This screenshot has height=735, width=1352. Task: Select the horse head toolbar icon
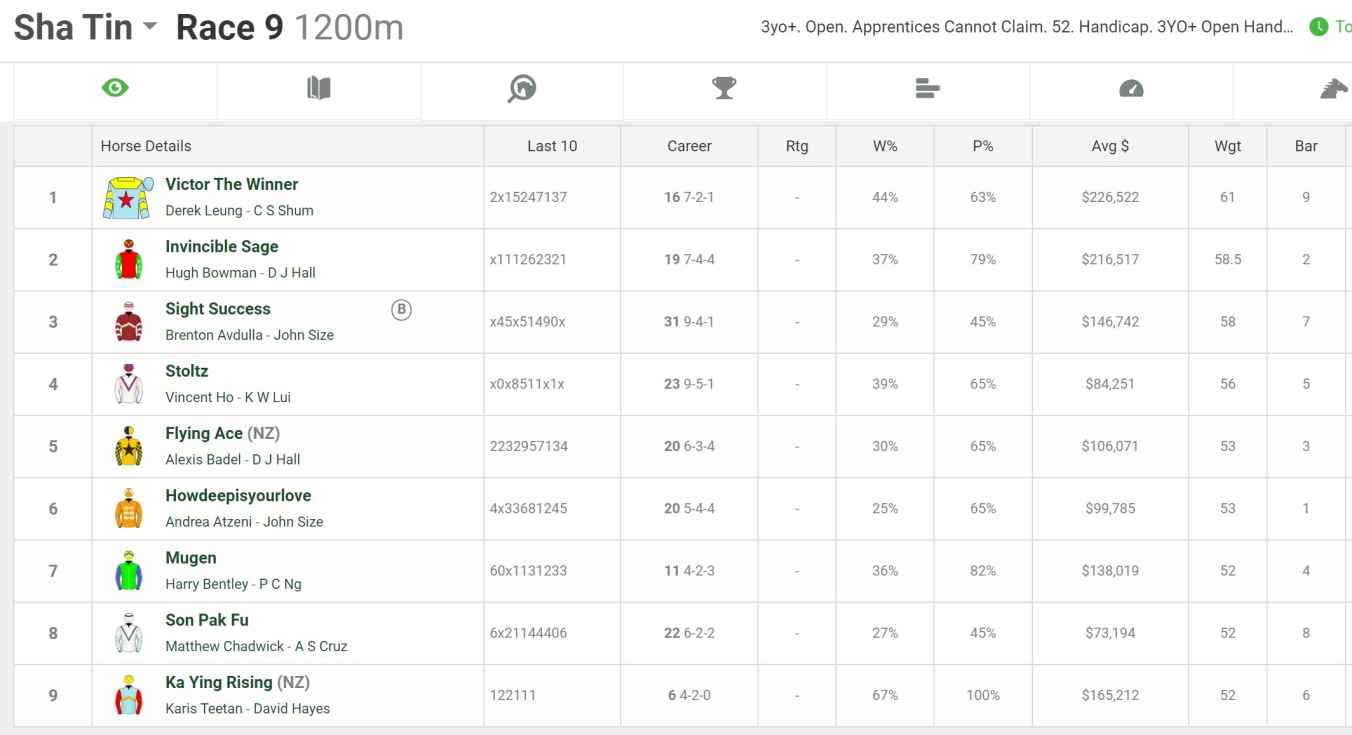coord(1333,88)
